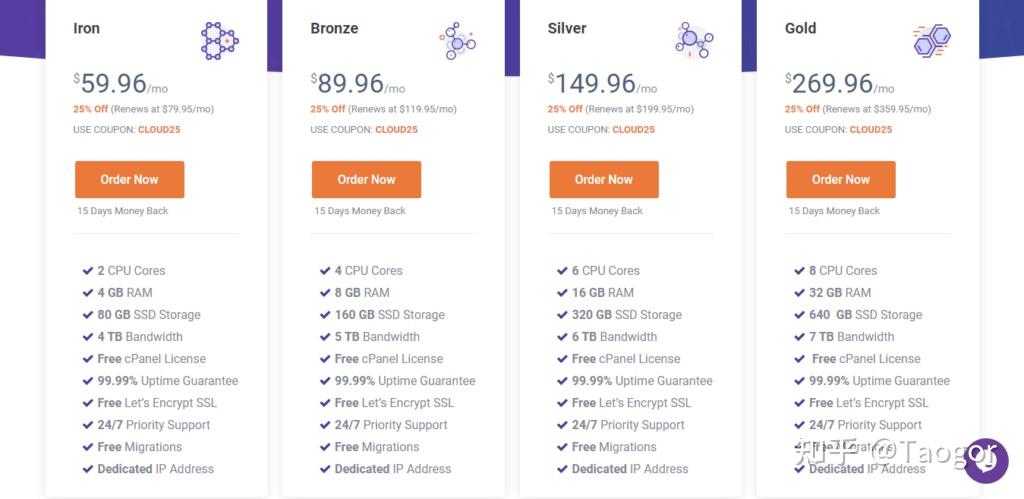
Task: Order the Silver plan now
Action: click(603, 180)
